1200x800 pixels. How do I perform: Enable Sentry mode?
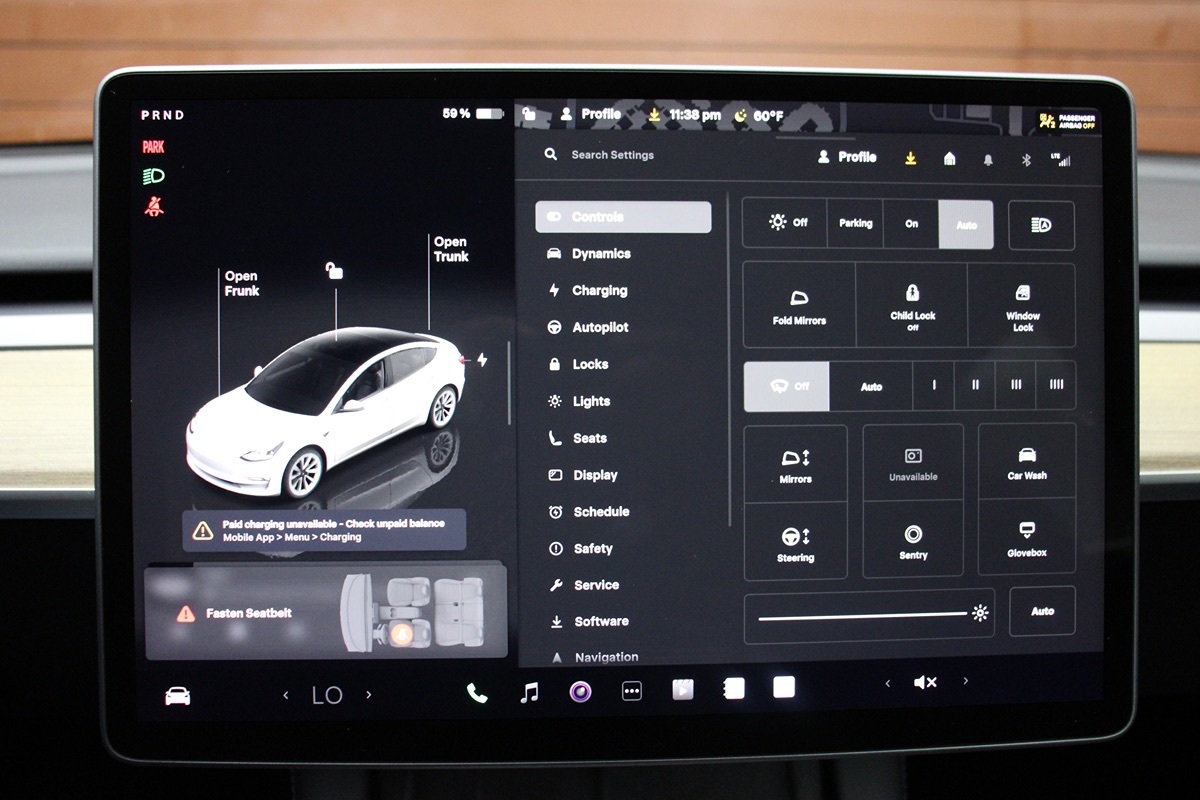[x=913, y=540]
